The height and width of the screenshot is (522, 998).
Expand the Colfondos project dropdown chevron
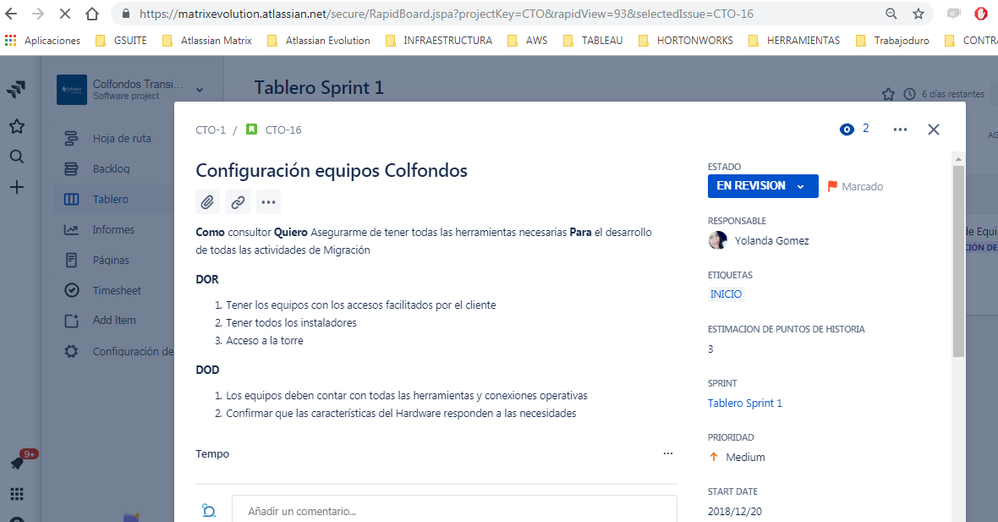click(200, 90)
